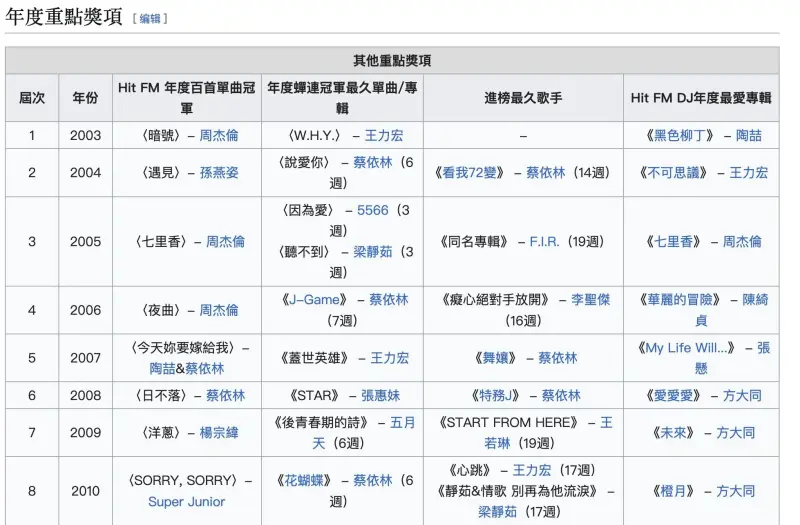Open 王力宏 link next to W.H.Y.
Image resolution: width=800 pixels, height=525 pixels.
coord(384,135)
